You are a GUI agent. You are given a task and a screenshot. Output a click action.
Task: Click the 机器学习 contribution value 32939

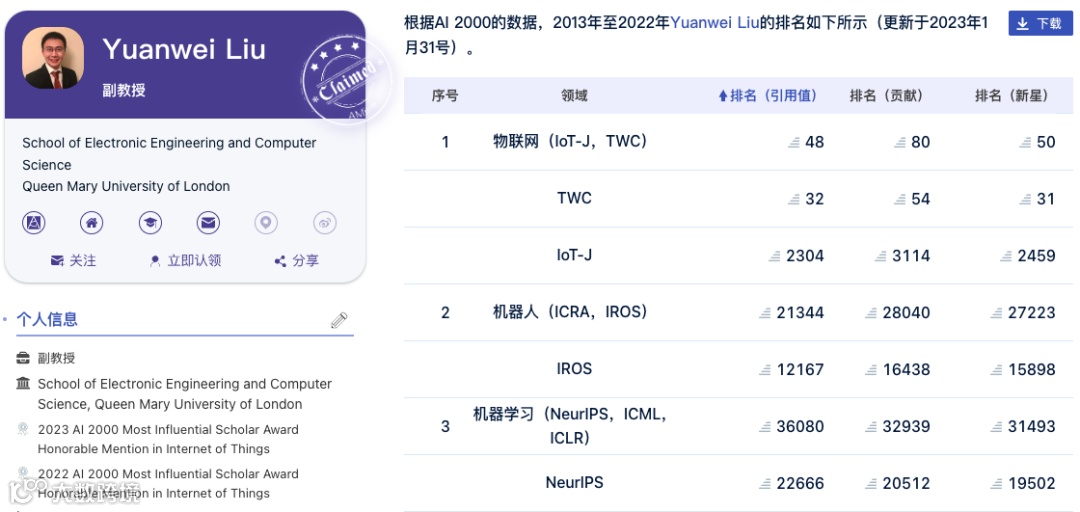pyautogui.click(x=906, y=427)
